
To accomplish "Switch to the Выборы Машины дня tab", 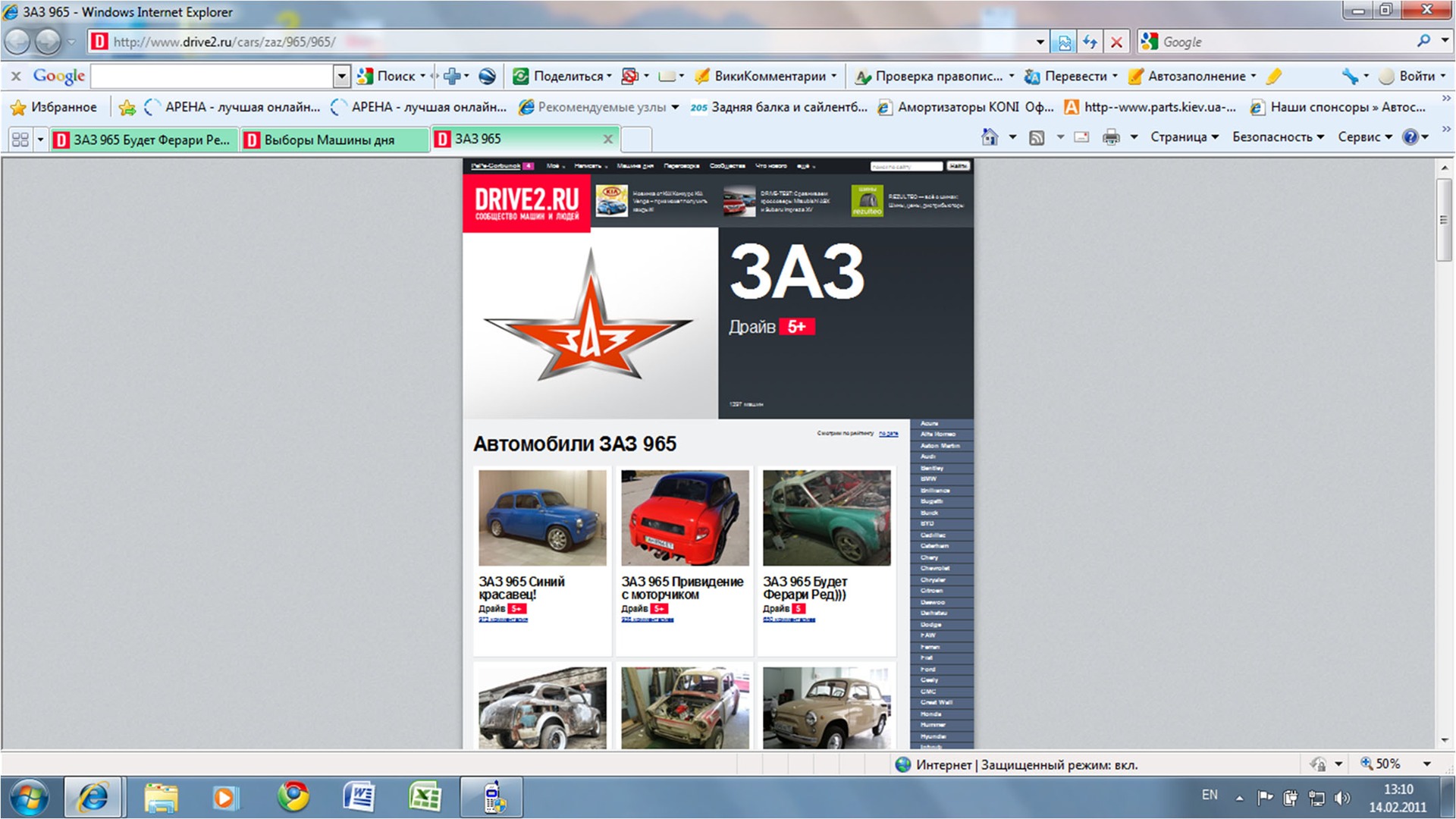I will [x=334, y=140].
